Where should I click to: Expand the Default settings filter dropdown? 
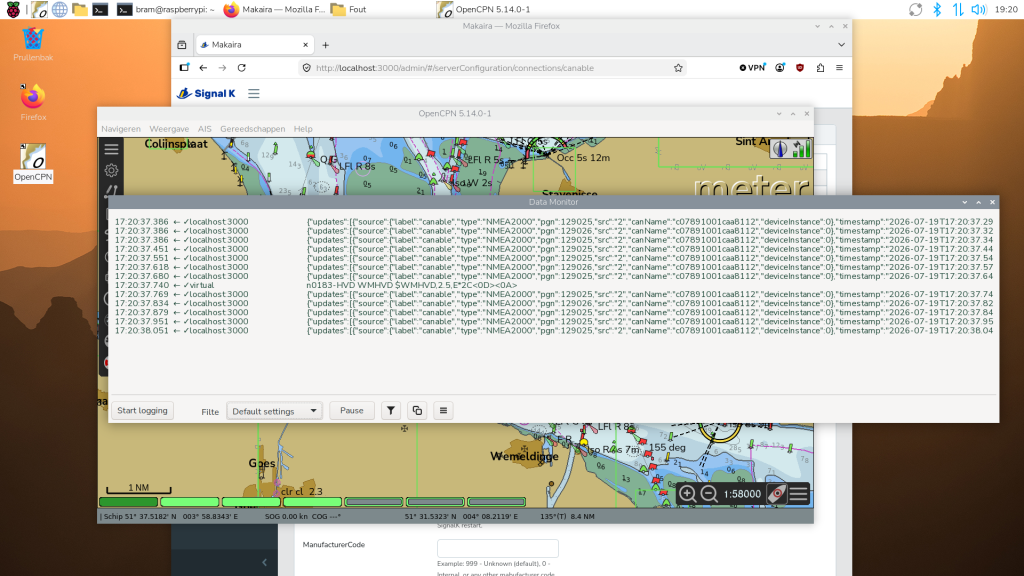[x=274, y=411]
